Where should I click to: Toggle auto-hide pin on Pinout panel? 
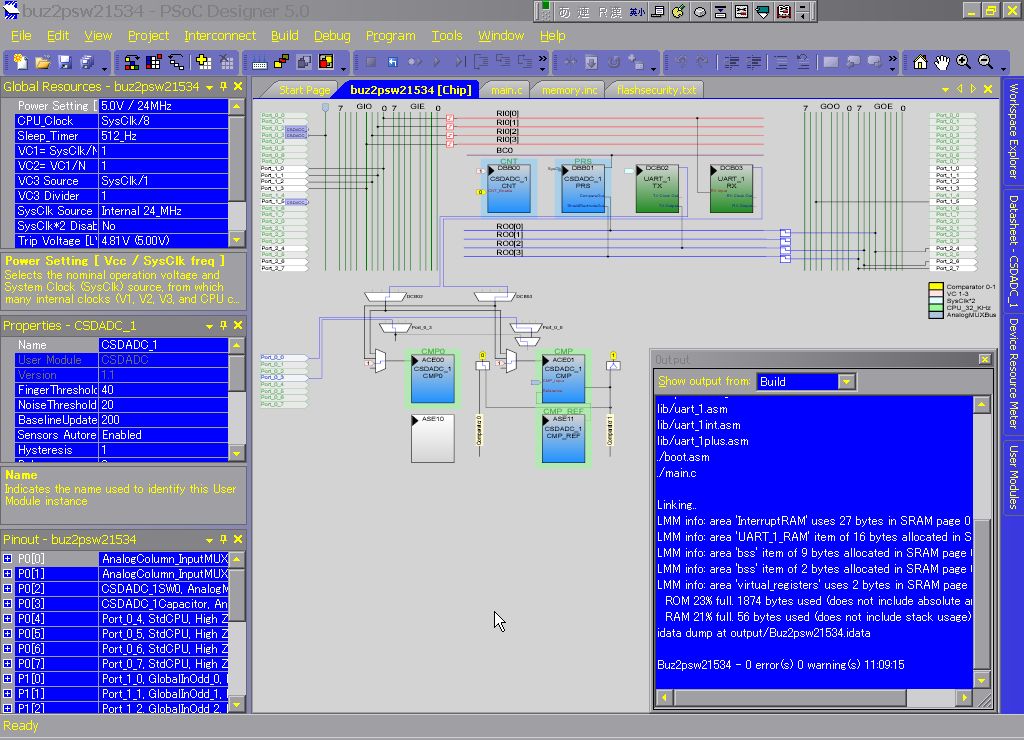pos(223,539)
